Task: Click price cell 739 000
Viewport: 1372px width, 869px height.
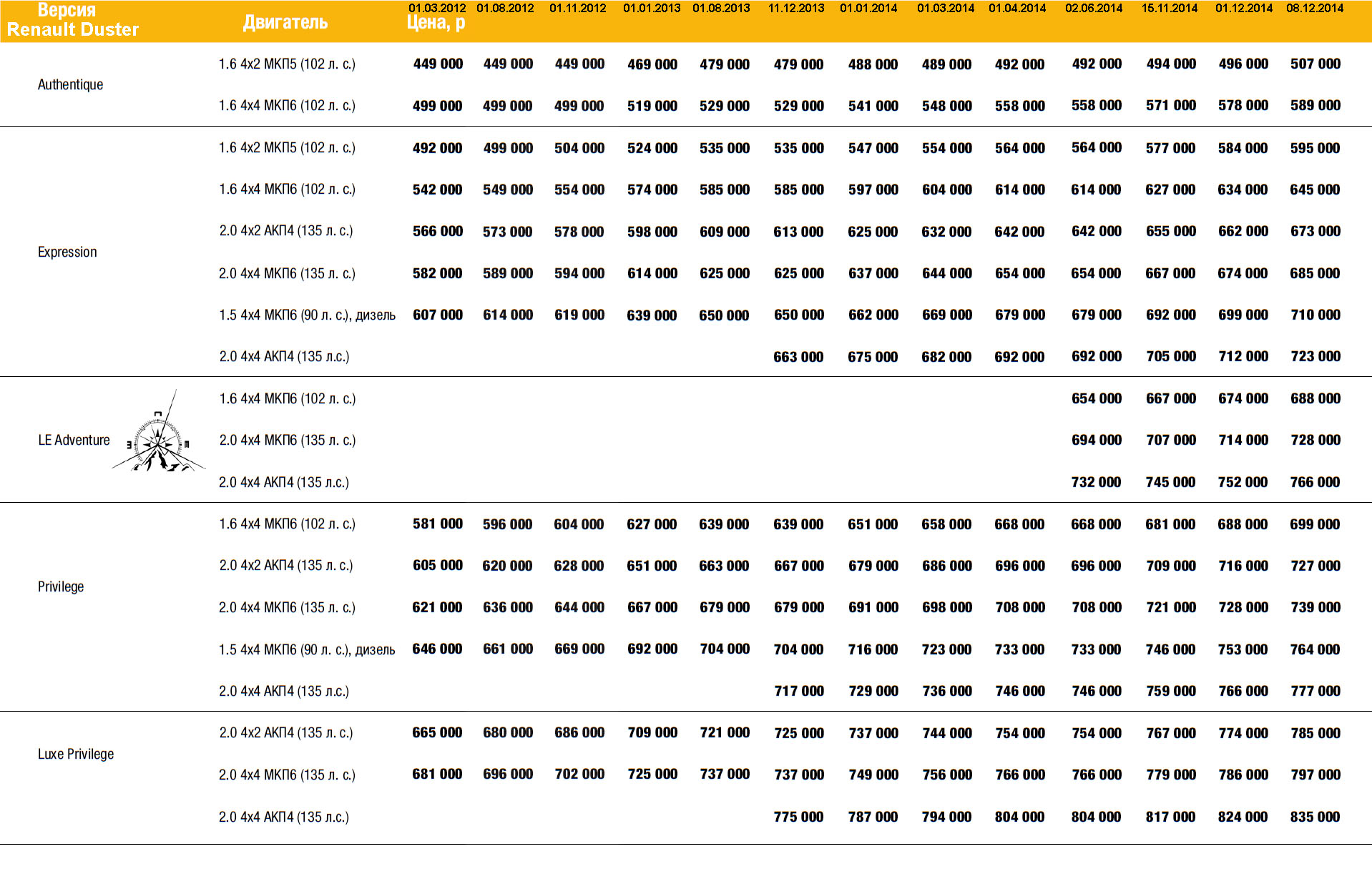Action: pos(1315,607)
